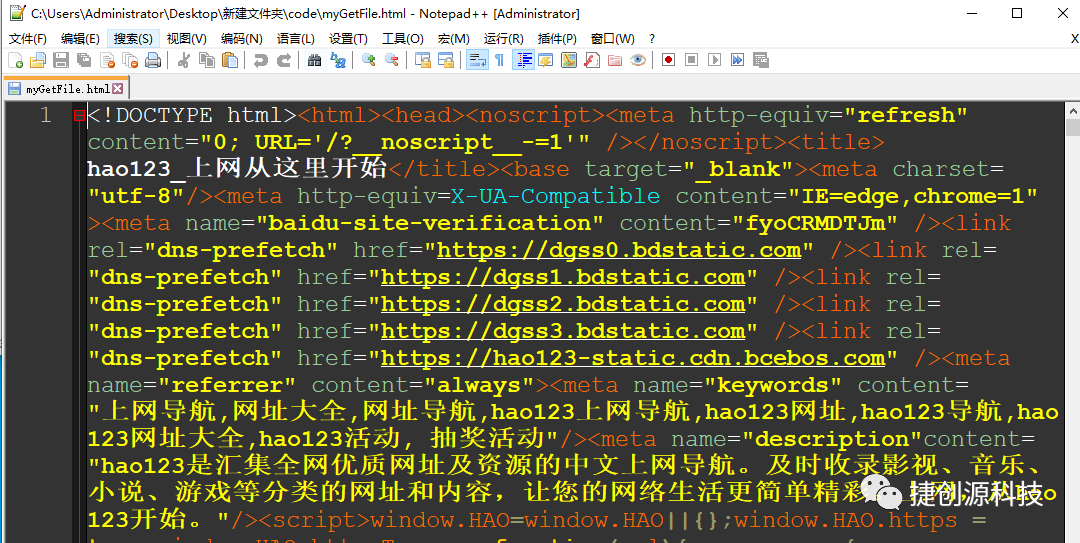Click the hao123-static.cdn.bcebos.com link
Viewport: 1080px width, 543px height.
(633, 358)
